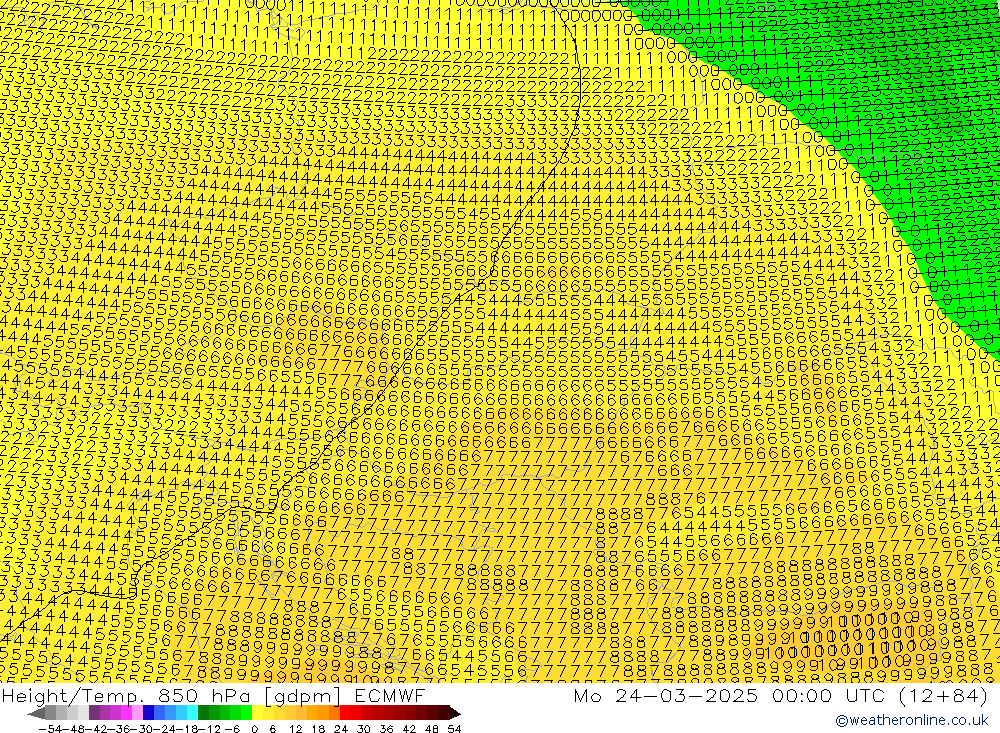Pick the cyan swatch above -18
The width and height of the screenshot is (1000, 733).
coord(192,713)
